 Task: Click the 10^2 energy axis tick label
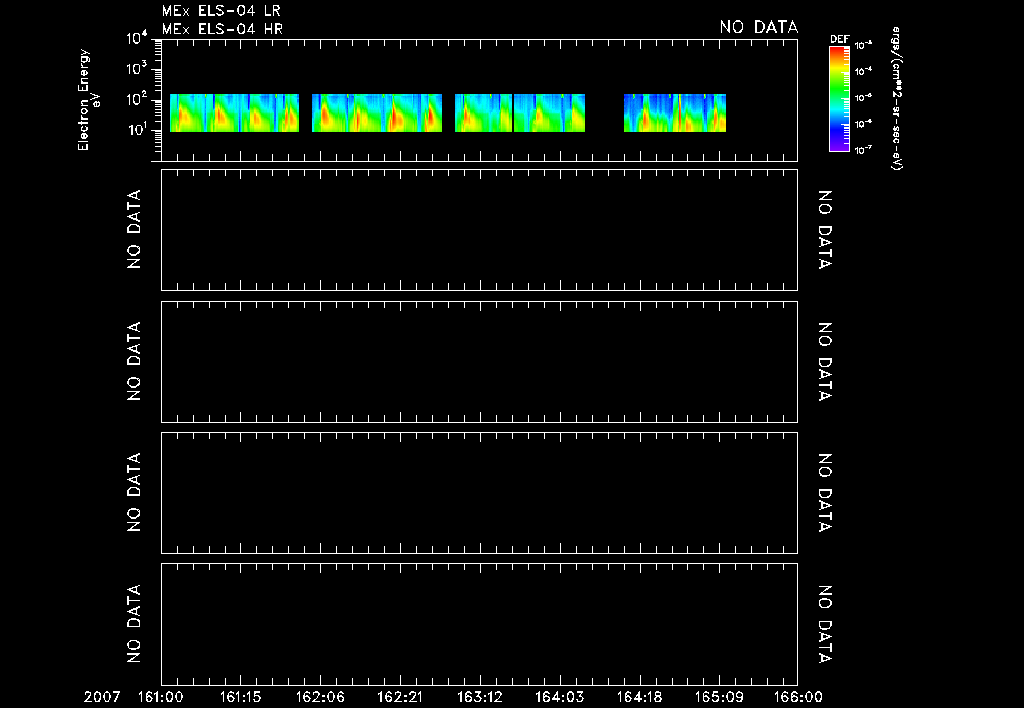tap(137, 99)
